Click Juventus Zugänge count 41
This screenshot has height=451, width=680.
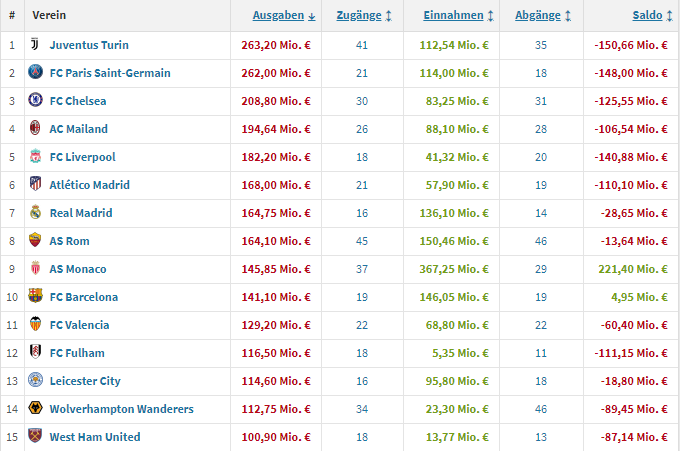click(362, 45)
